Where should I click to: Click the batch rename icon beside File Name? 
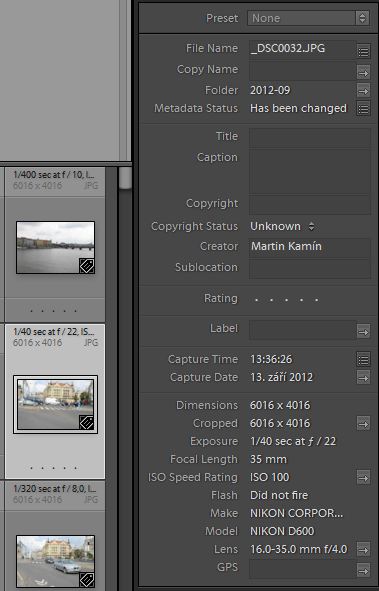[x=363, y=51]
